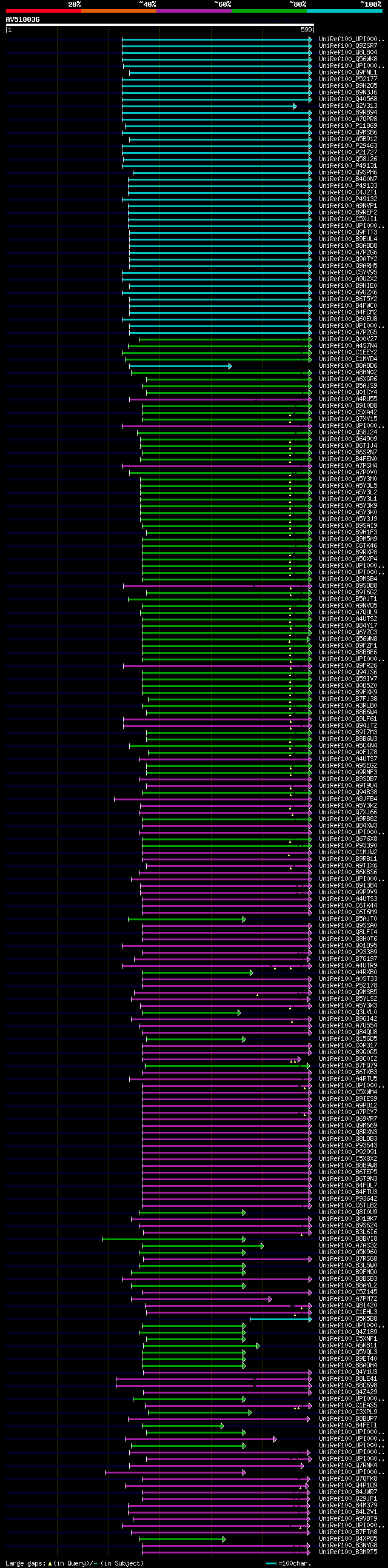The height and width of the screenshot is (1568, 388).
Task: Select hit label UniRef100_A7P2G6
Action: point(348,253)
